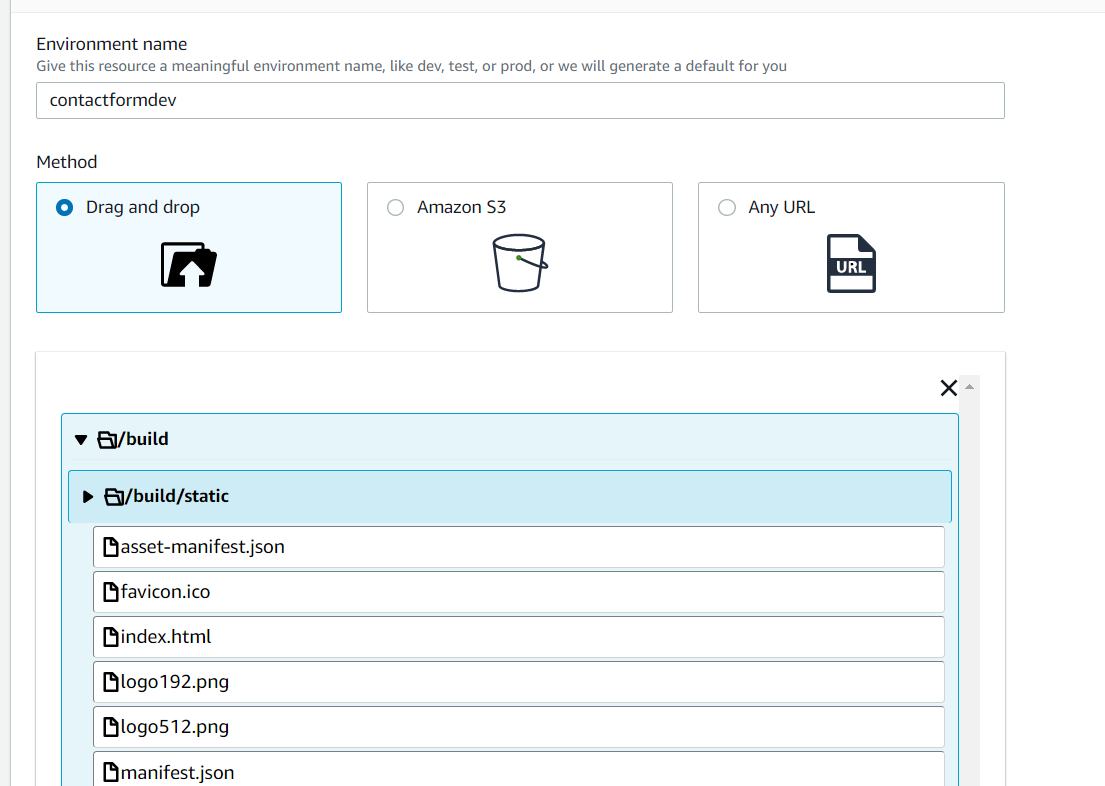This screenshot has height=786, width=1105.
Task: Click the index.html file icon
Action: 111,637
